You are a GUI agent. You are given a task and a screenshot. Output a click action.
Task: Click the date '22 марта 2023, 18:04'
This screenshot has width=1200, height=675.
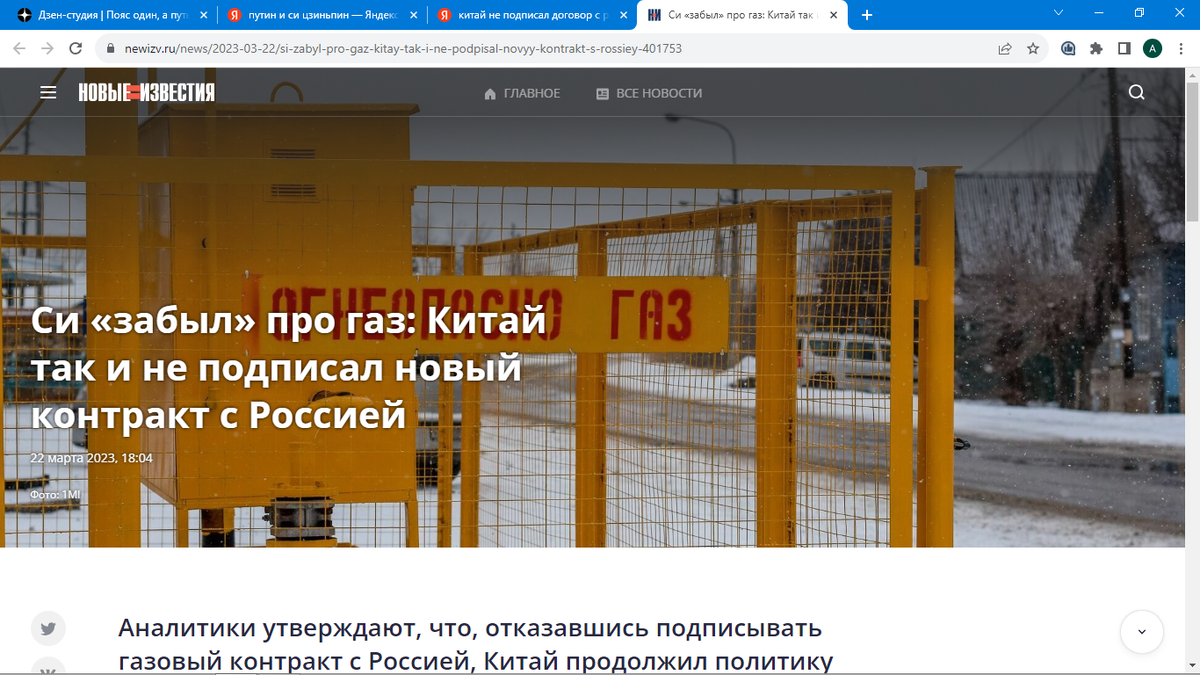[x=92, y=458]
